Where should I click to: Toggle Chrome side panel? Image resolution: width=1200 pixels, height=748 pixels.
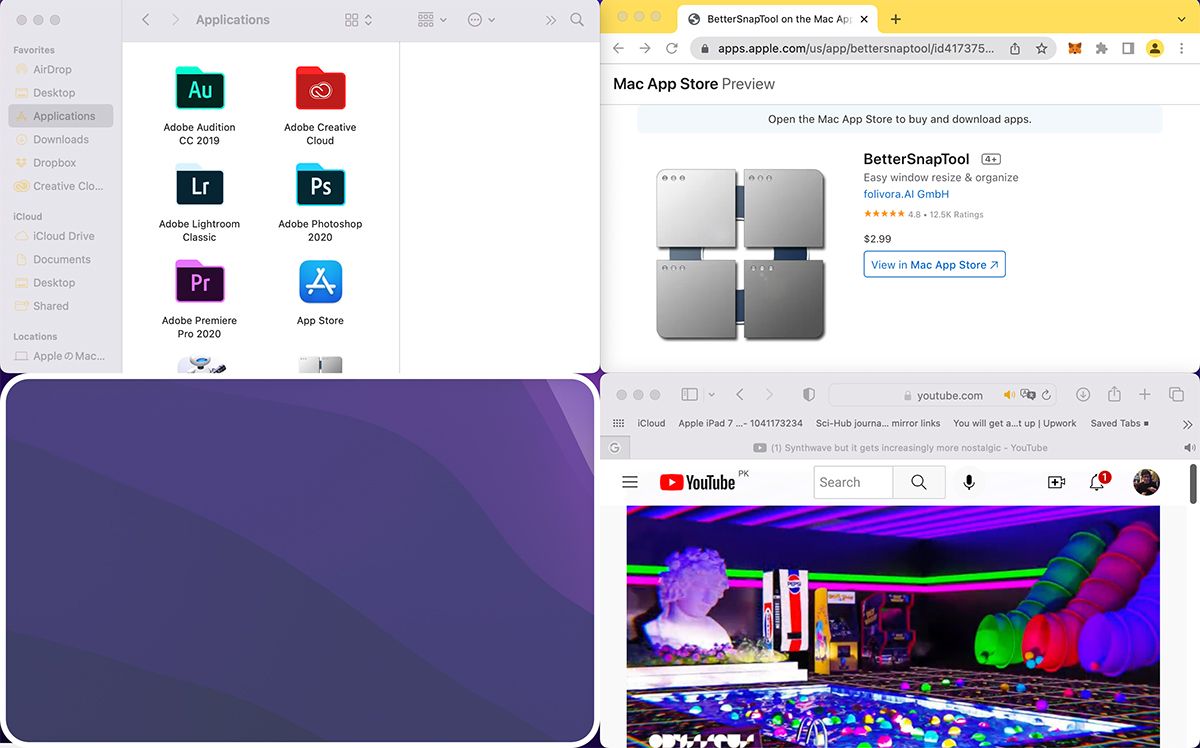click(x=1128, y=48)
